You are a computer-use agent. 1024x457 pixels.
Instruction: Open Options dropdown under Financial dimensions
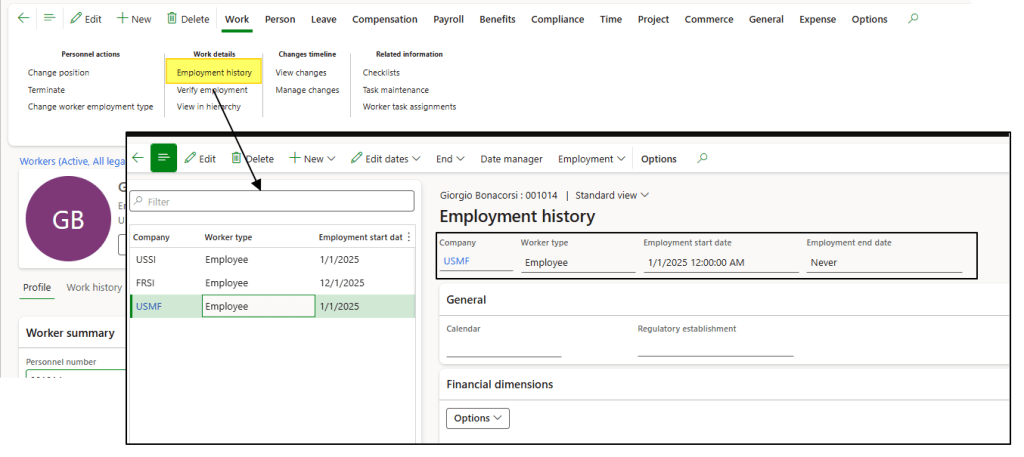[x=477, y=418]
